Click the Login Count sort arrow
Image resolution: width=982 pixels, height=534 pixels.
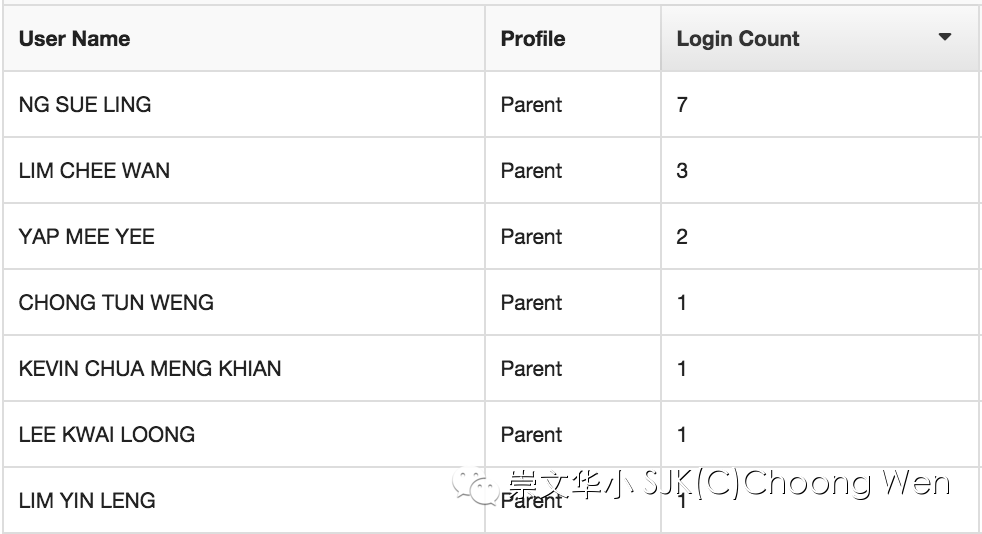(944, 37)
